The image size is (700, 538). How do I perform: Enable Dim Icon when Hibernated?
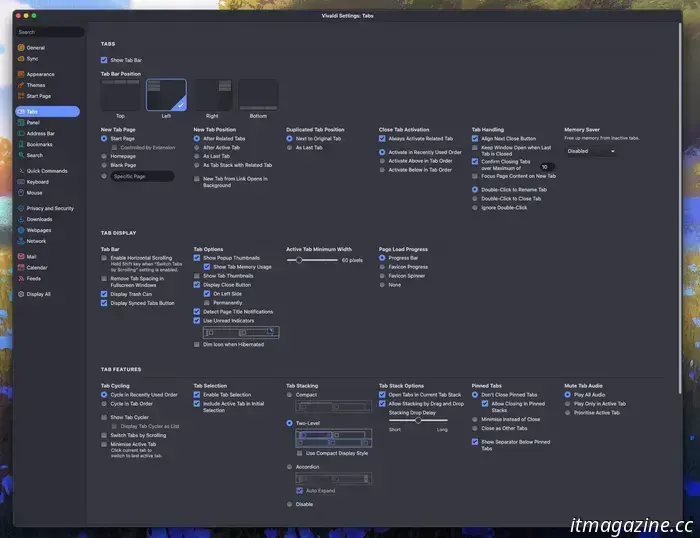pyautogui.click(x=197, y=345)
